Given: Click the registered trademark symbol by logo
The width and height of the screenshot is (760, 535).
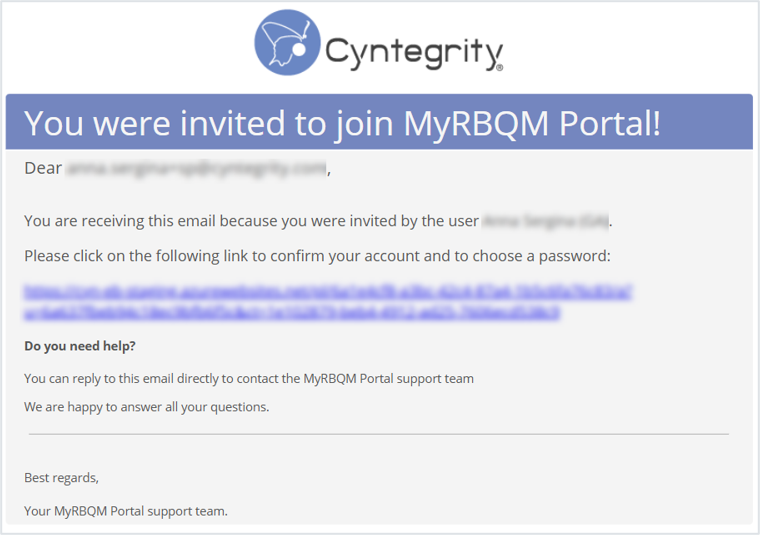Looking at the screenshot, I should point(499,68).
